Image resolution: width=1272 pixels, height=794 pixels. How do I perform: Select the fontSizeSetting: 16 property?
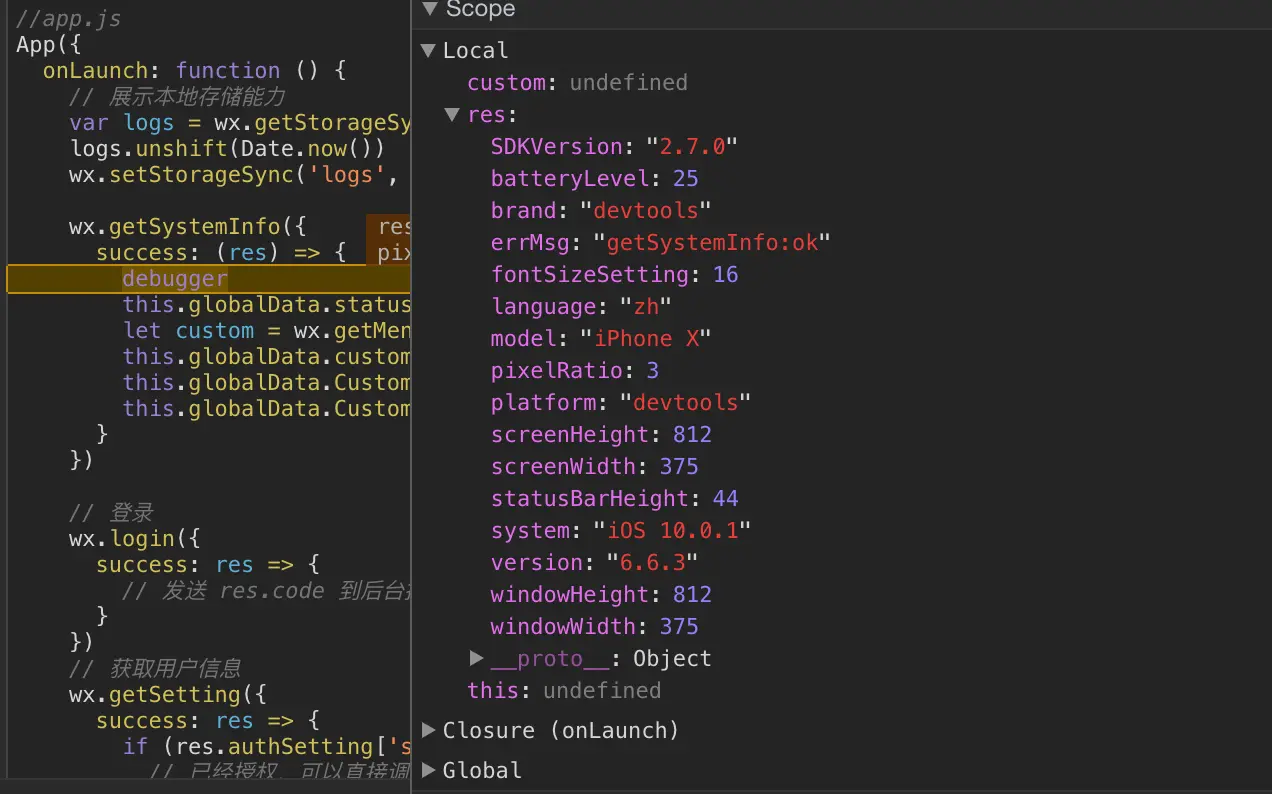pyautogui.click(x=614, y=274)
